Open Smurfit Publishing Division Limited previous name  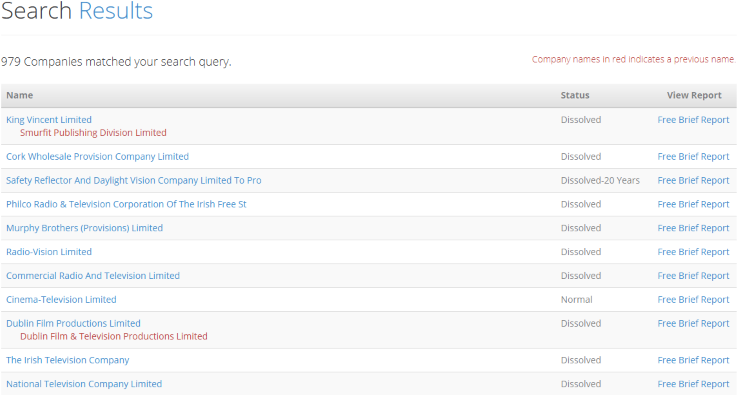click(x=93, y=133)
